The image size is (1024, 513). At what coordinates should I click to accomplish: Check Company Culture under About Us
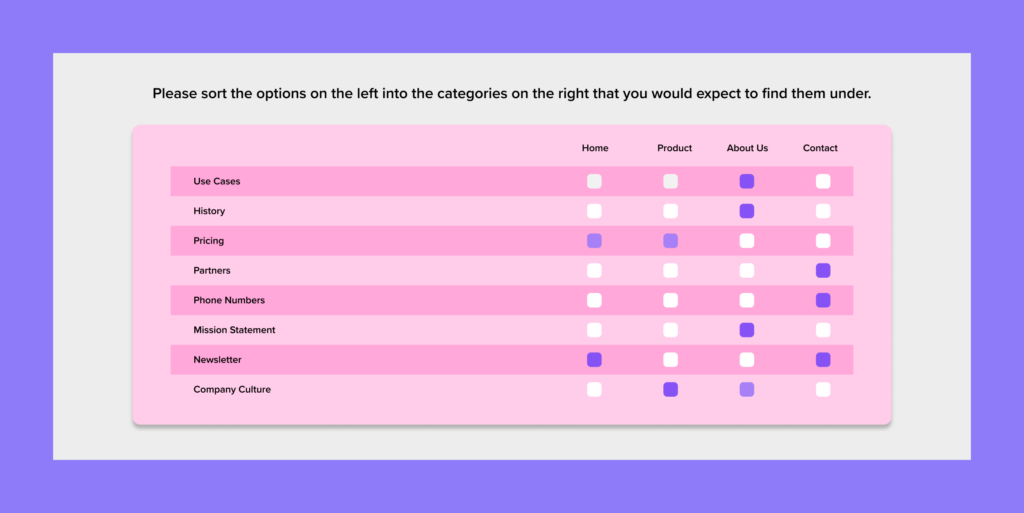click(x=747, y=389)
